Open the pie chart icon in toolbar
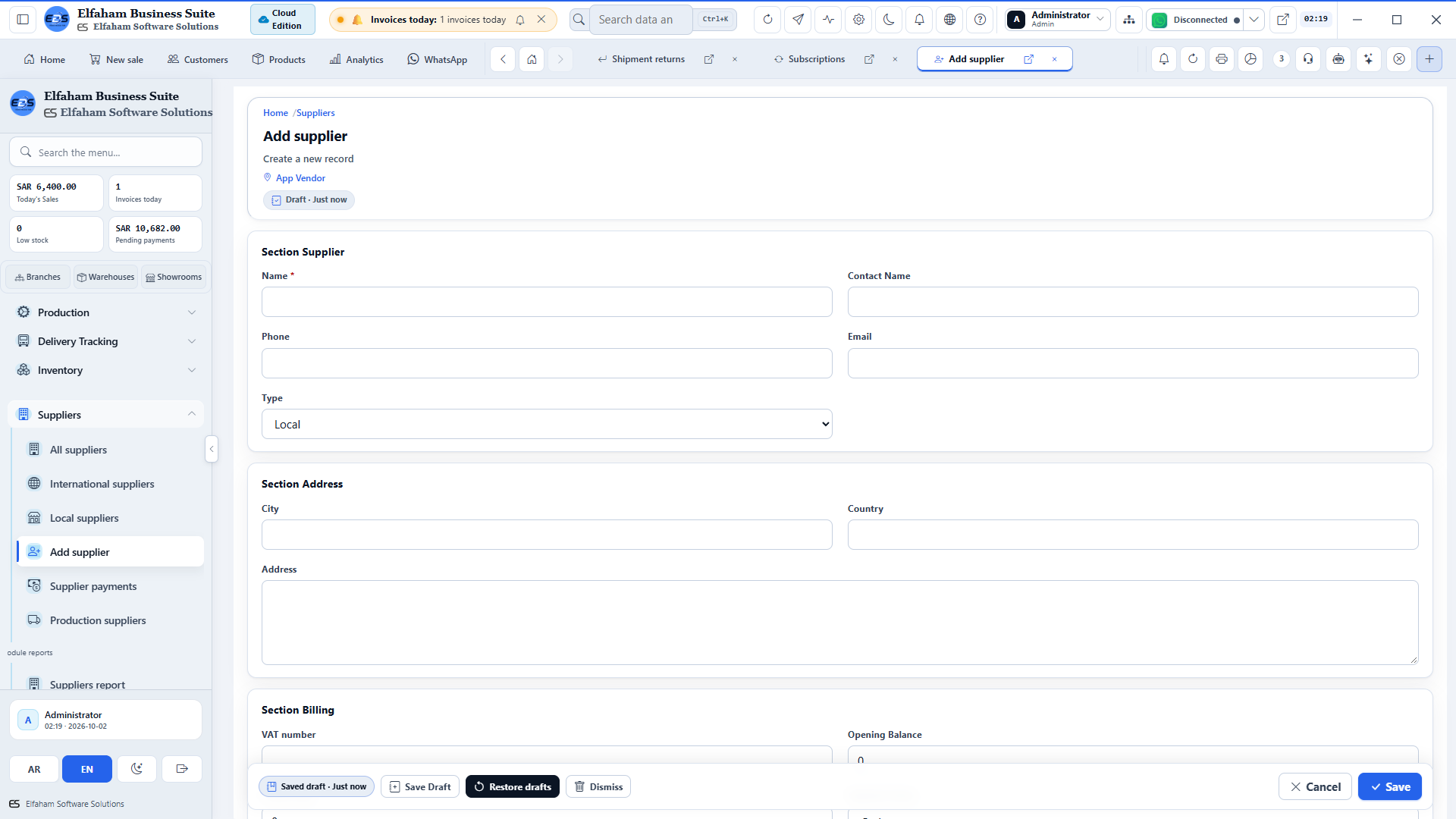The width and height of the screenshot is (1456, 819). 1250,59
